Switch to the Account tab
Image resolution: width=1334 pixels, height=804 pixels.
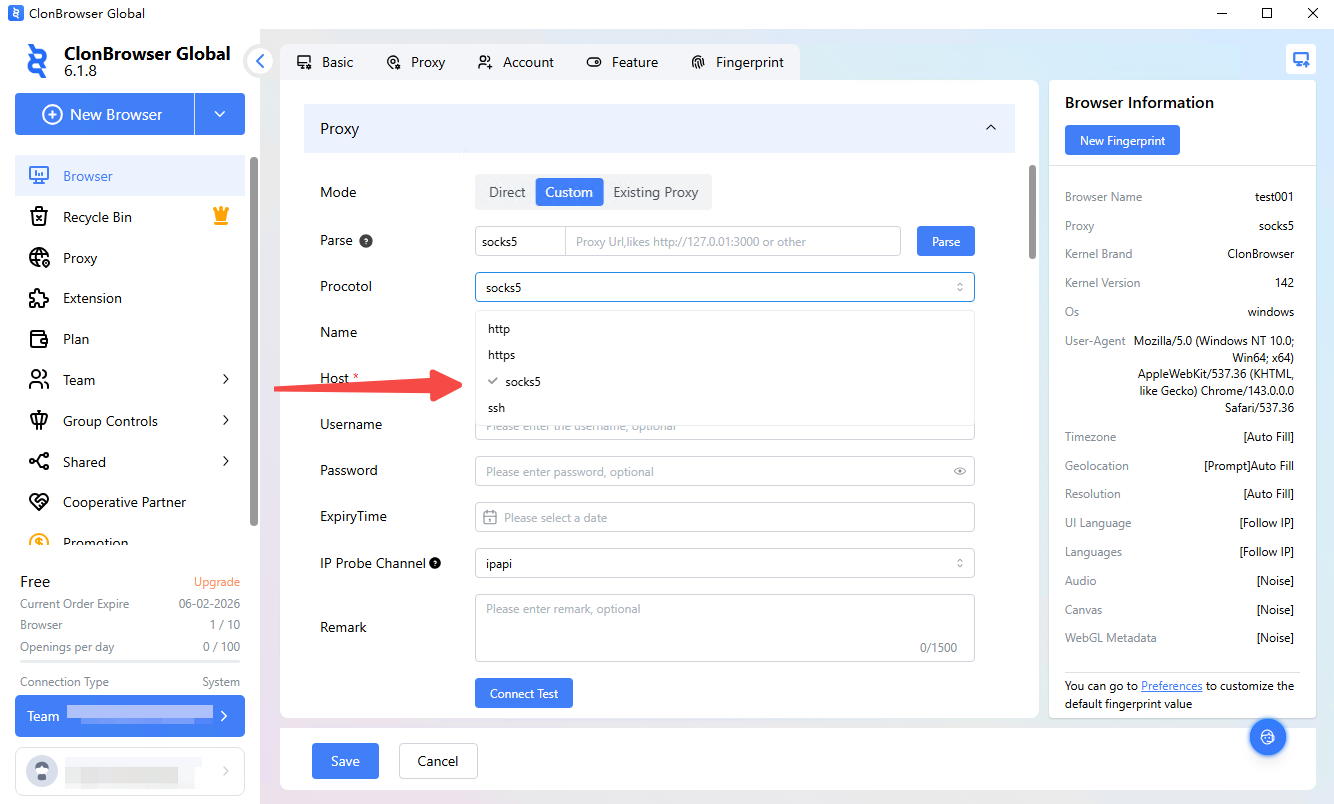point(516,62)
